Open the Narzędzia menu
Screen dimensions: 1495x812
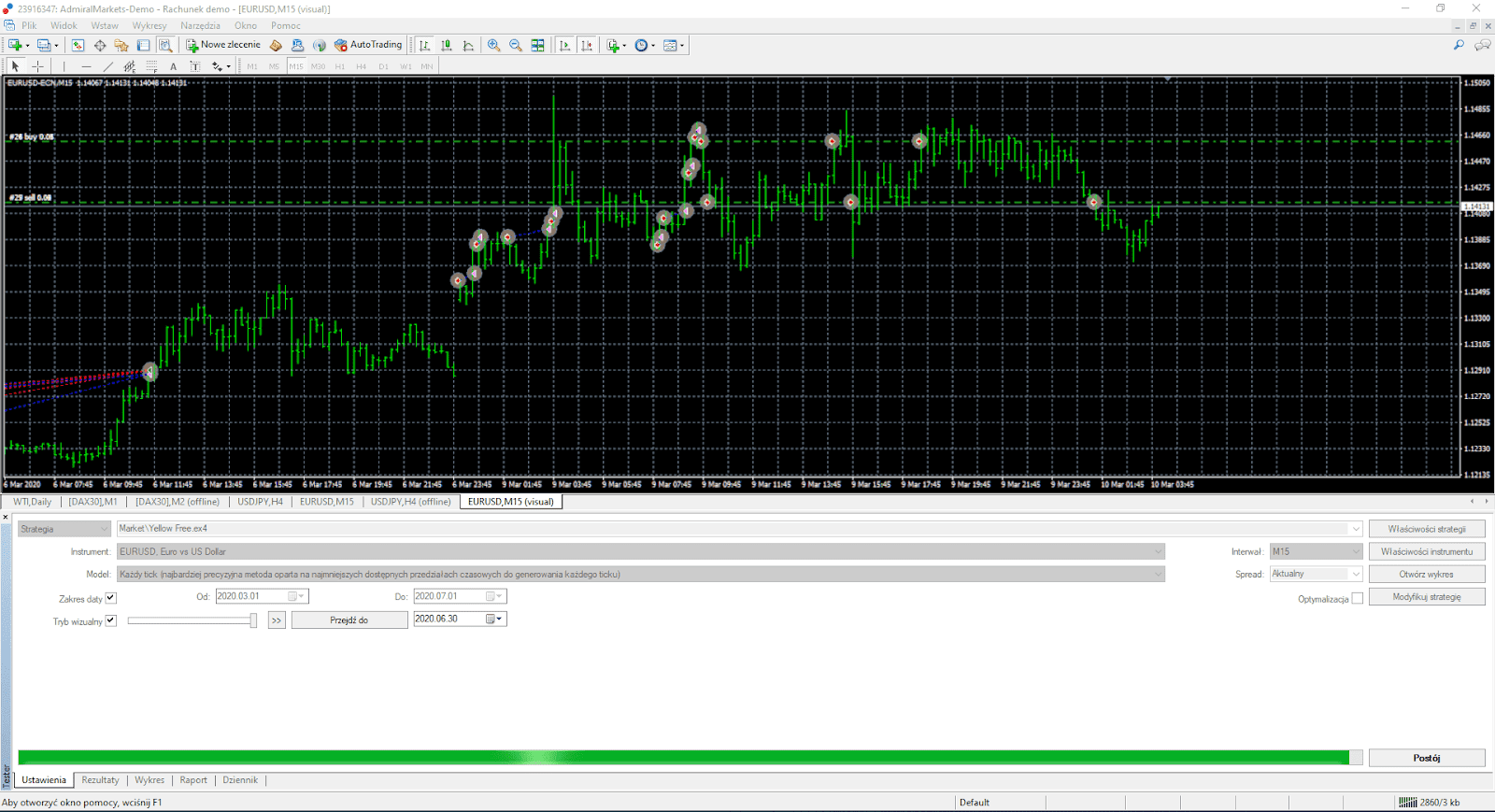pos(200,25)
